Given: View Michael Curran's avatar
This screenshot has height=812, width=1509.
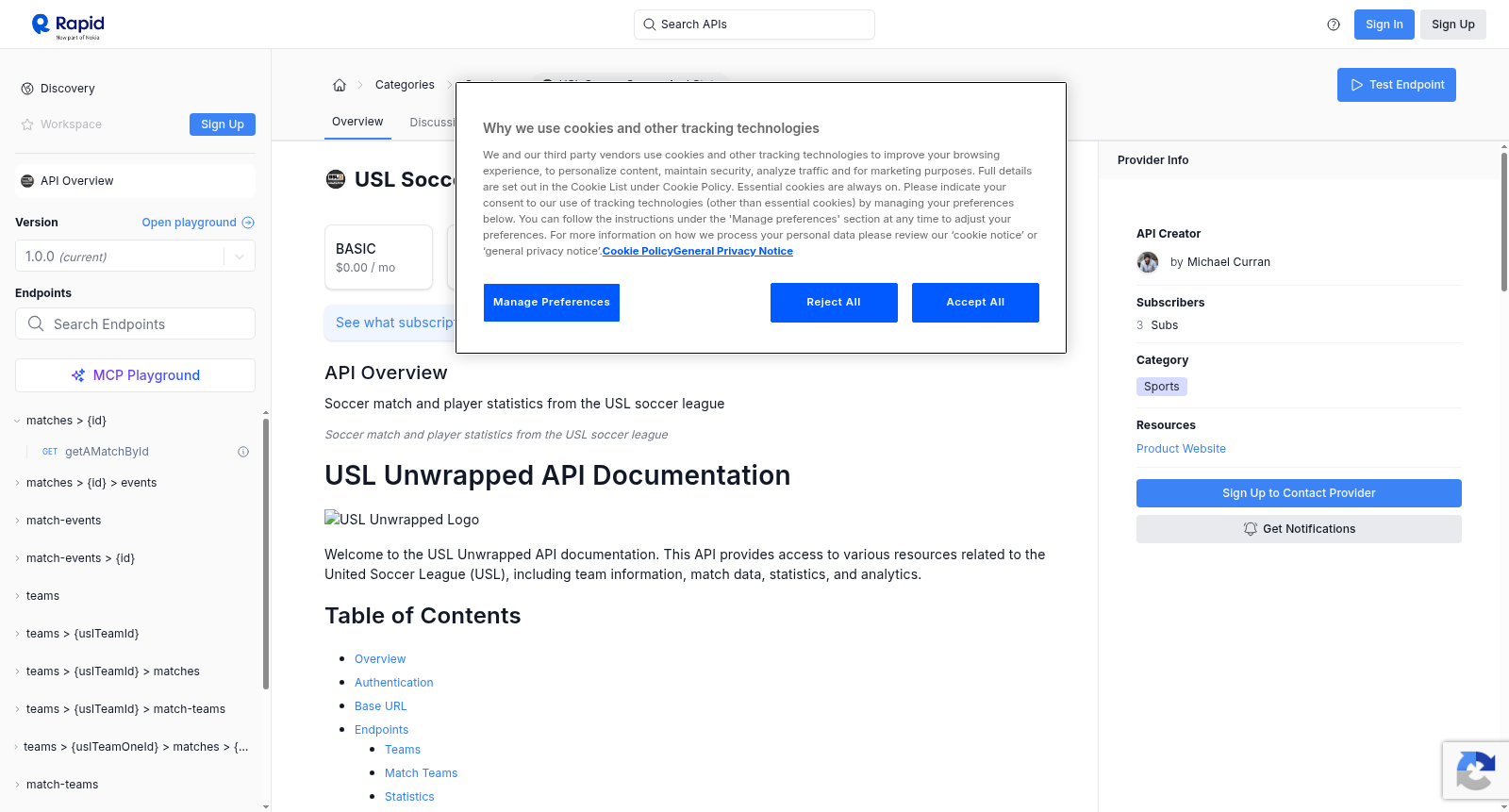Looking at the screenshot, I should tap(1148, 262).
